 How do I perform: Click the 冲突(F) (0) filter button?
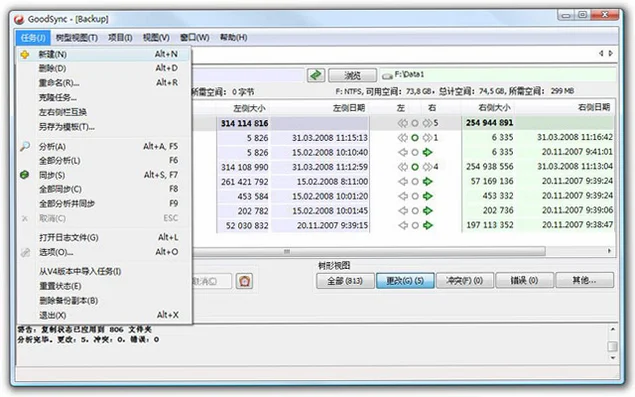(x=465, y=281)
